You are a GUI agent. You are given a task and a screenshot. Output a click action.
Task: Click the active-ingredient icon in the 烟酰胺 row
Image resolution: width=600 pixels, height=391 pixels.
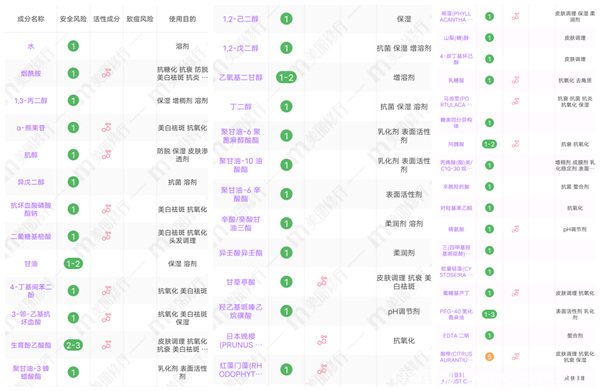(106, 73)
